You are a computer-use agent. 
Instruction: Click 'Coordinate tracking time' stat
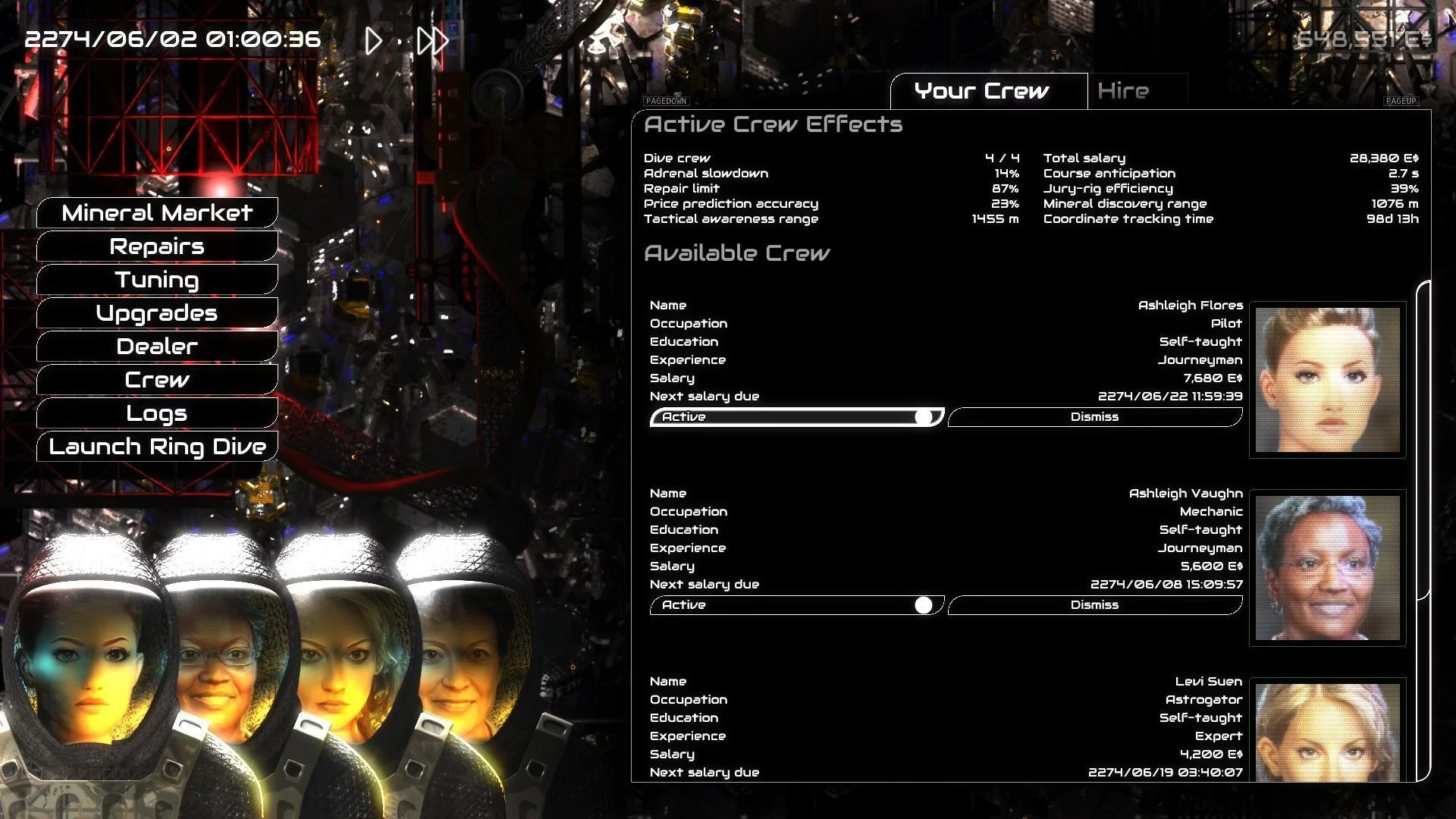click(1231, 219)
